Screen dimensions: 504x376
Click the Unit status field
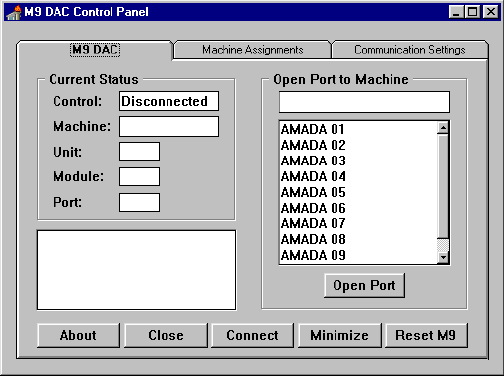(x=139, y=152)
